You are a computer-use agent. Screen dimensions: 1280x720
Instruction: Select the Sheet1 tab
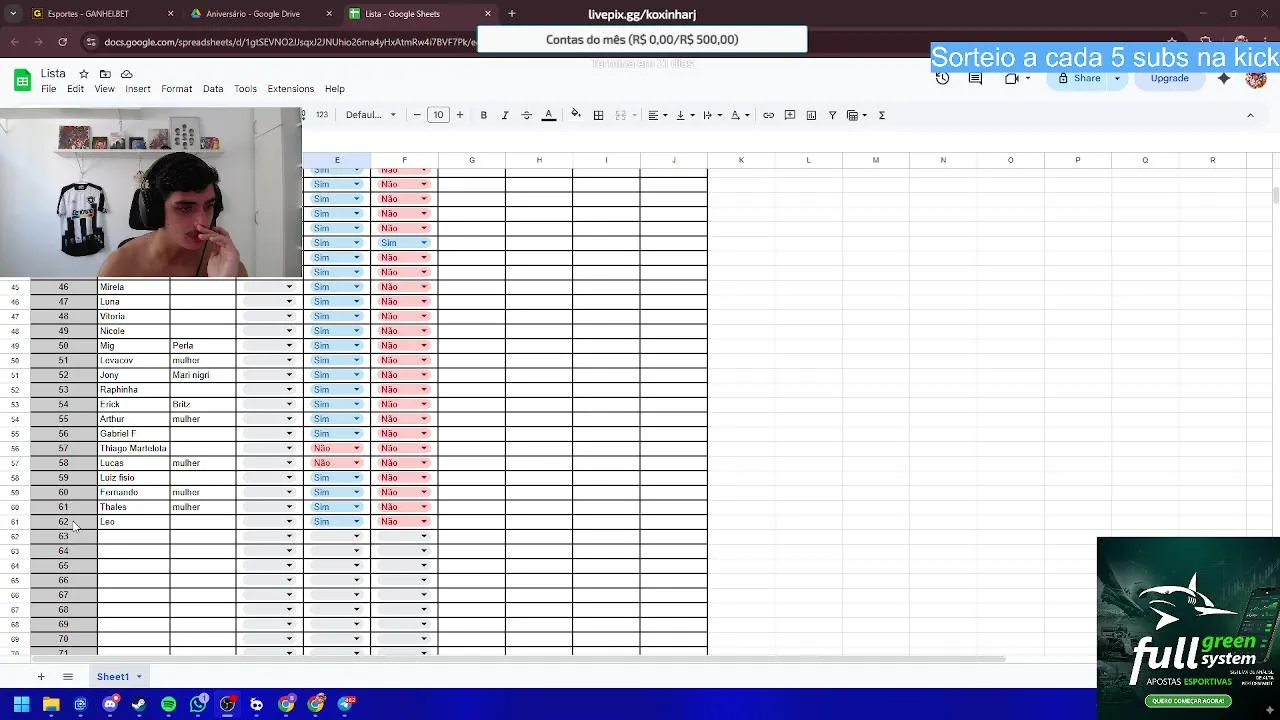(119, 677)
